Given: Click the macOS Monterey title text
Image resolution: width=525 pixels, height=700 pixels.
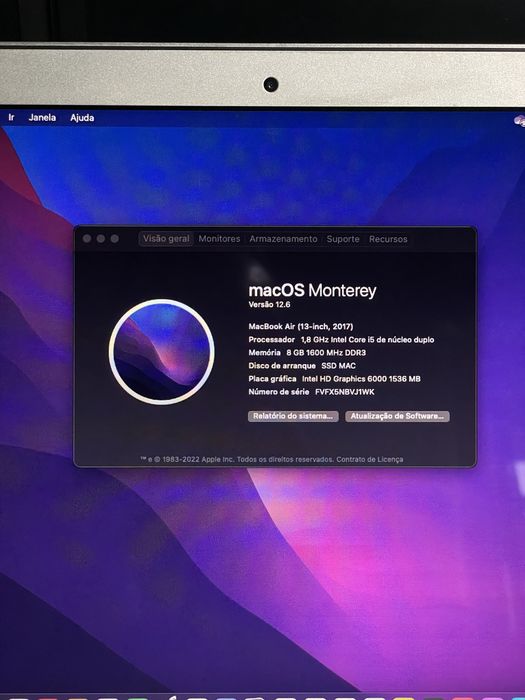Looking at the screenshot, I should tap(312, 291).
